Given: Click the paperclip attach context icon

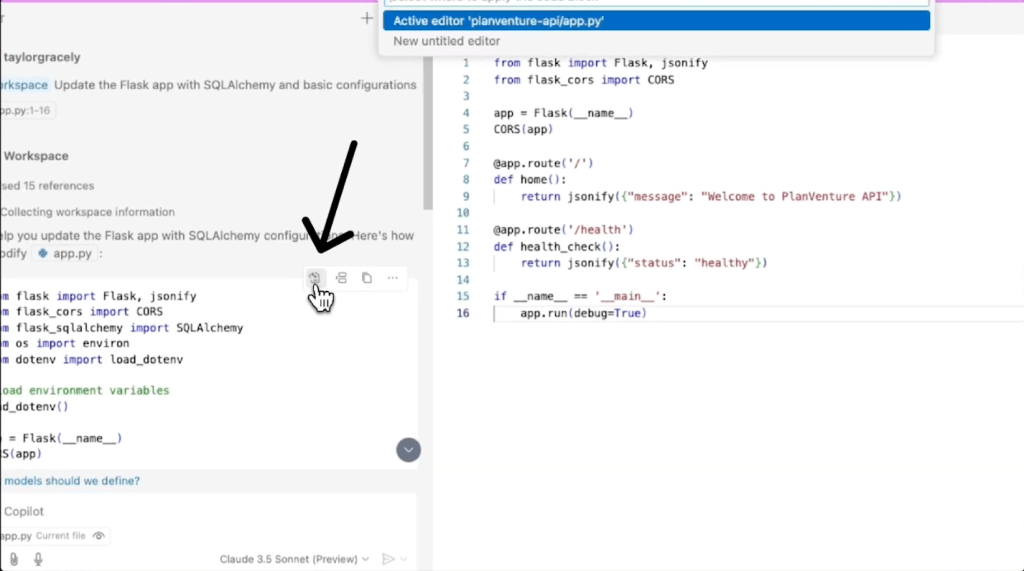Looking at the screenshot, I should click(x=15, y=559).
